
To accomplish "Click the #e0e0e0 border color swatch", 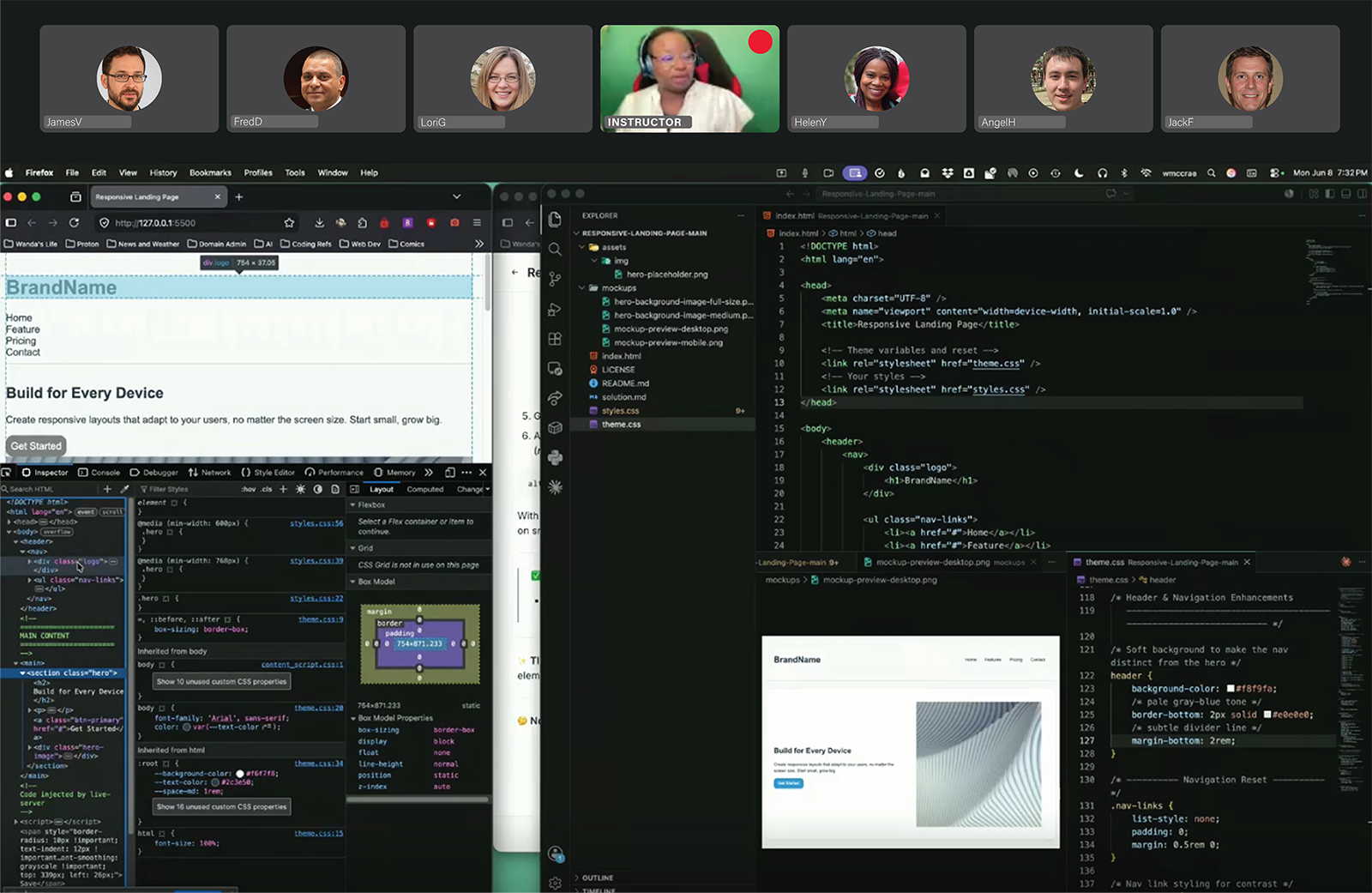I will [x=1267, y=715].
